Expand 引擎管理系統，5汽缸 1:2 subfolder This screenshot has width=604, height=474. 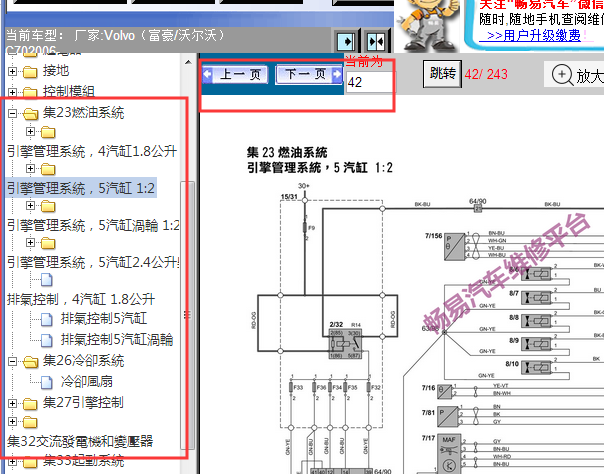tap(30, 169)
